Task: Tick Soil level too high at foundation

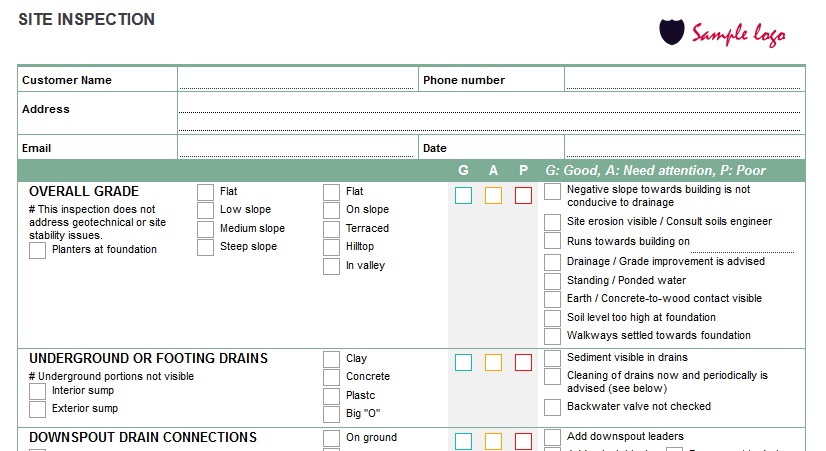Action: point(552,318)
